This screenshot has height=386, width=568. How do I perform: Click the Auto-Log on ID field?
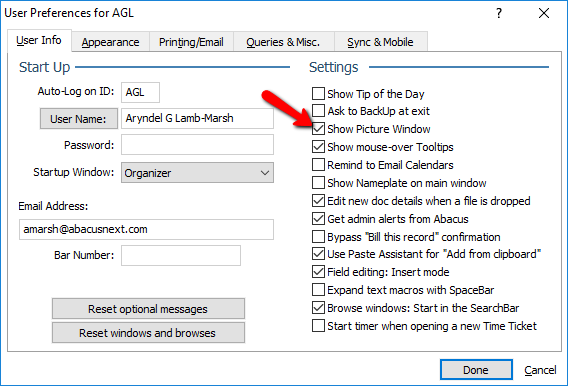click(140, 92)
